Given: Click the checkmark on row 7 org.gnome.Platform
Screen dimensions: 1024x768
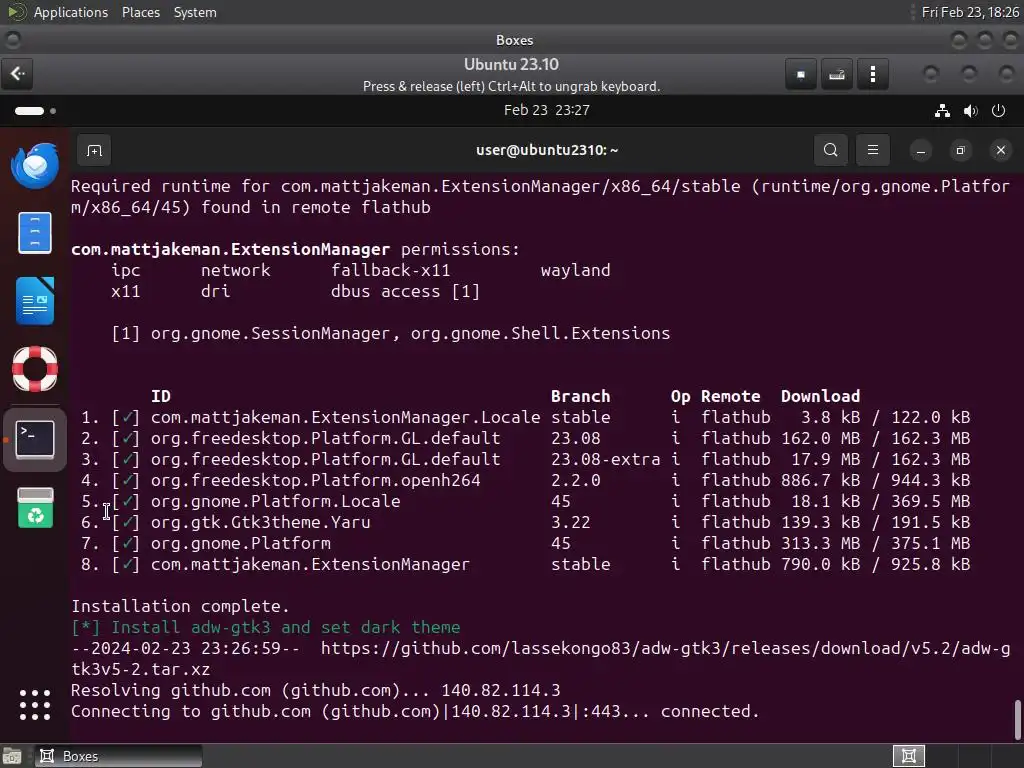Looking at the screenshot, I should tap(126, 543).
